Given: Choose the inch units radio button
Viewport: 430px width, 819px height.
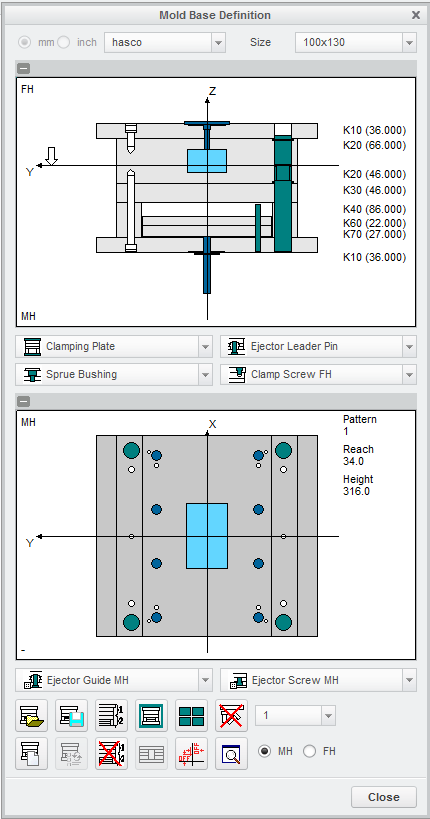Looking at the screenshot, I should coord(63,42).
